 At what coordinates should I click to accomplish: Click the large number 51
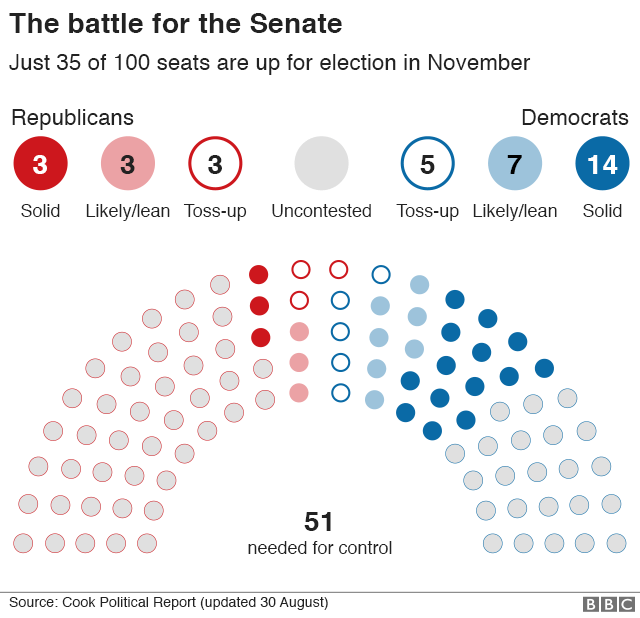pyautogui.click(x=319, y=522)
